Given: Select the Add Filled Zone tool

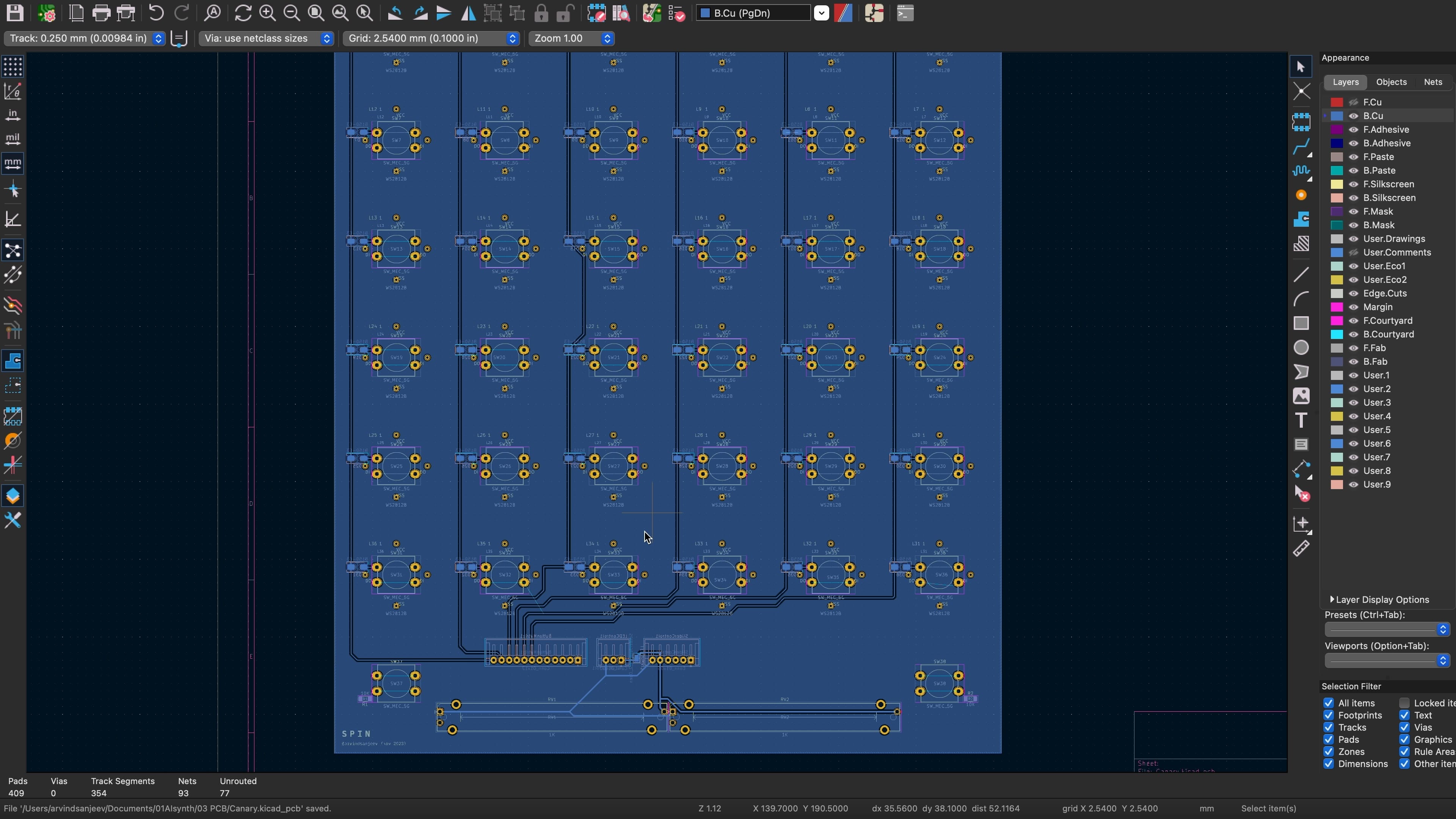Looking at the screenshot, I should coord(1301,219).
